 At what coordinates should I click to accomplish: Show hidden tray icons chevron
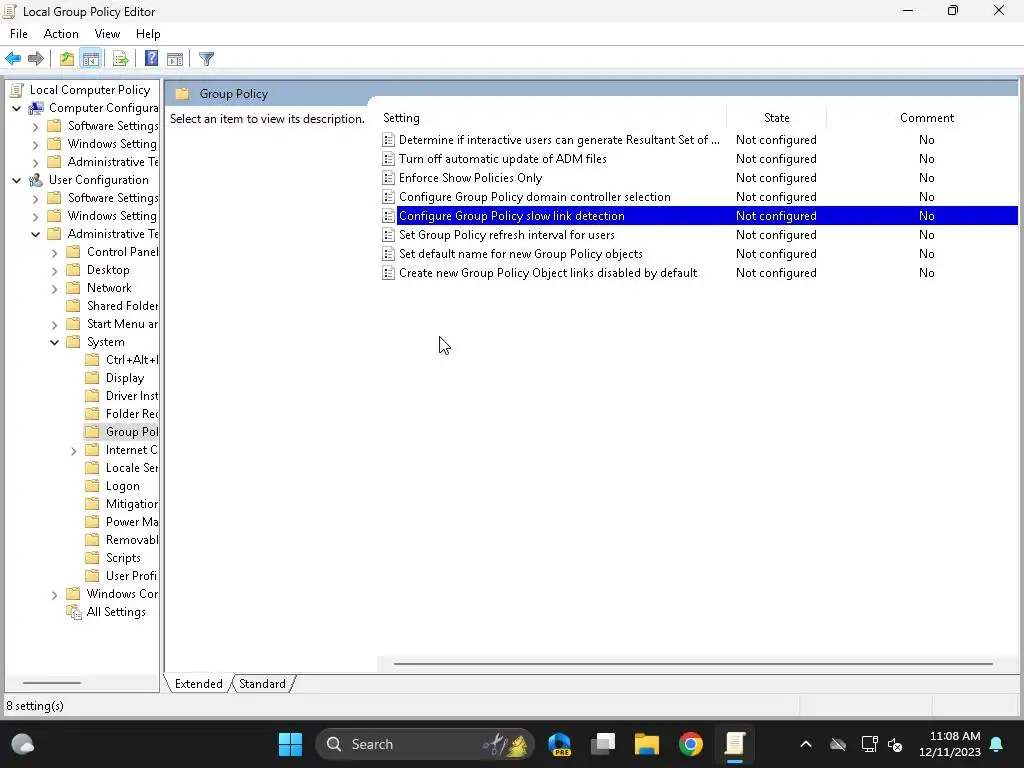click(x=806, y=744)
